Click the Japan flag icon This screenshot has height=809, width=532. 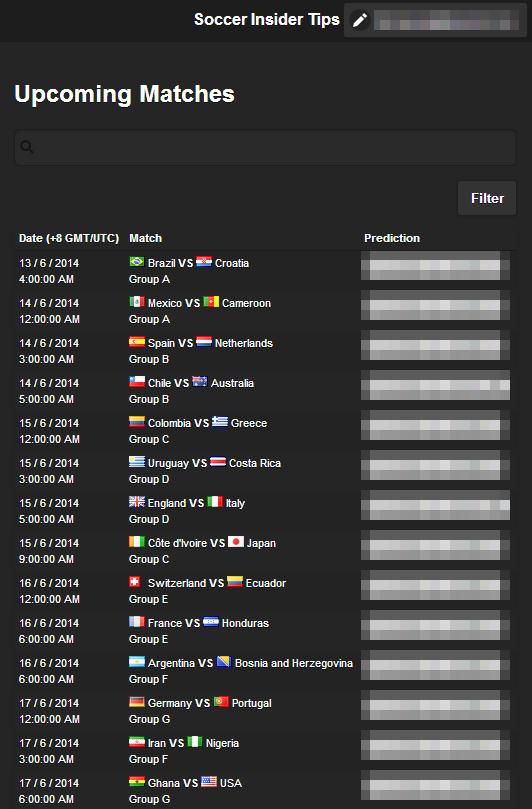(236, 542)
